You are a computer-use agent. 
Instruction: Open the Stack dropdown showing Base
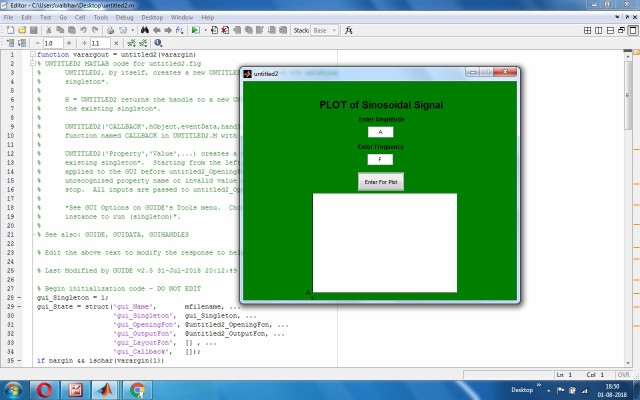click(323, 31)
